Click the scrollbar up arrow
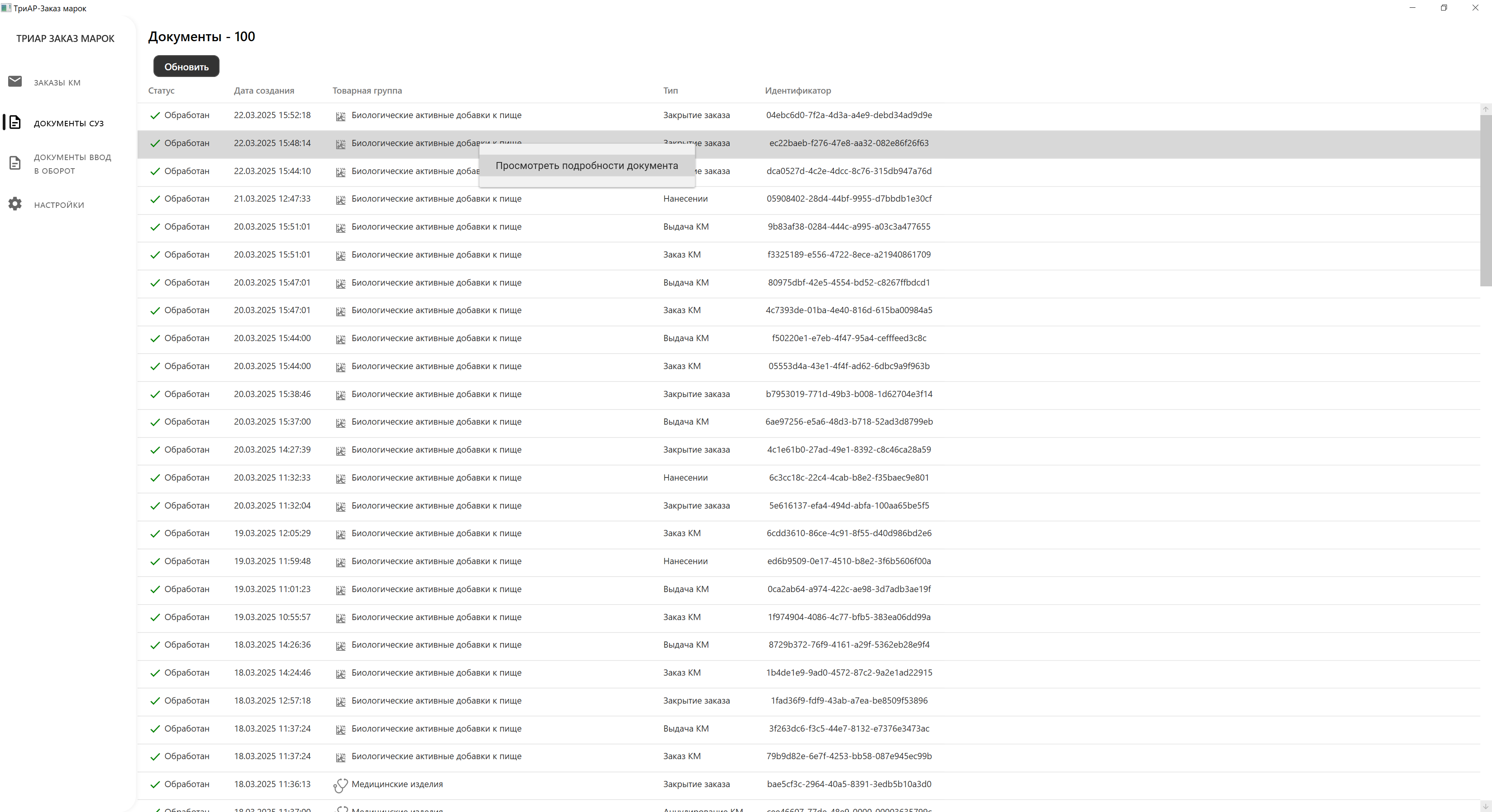Viewport: 1492px width, 812px height. [1486, 110]
